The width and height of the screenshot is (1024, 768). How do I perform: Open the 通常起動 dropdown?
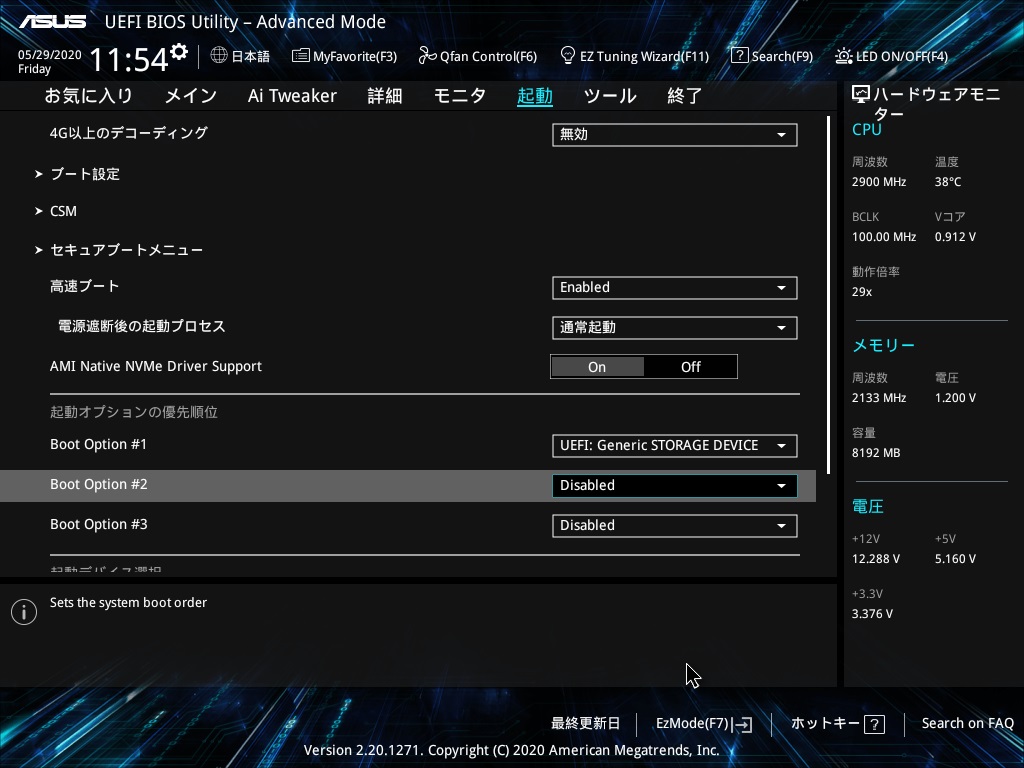coord(675,328)
